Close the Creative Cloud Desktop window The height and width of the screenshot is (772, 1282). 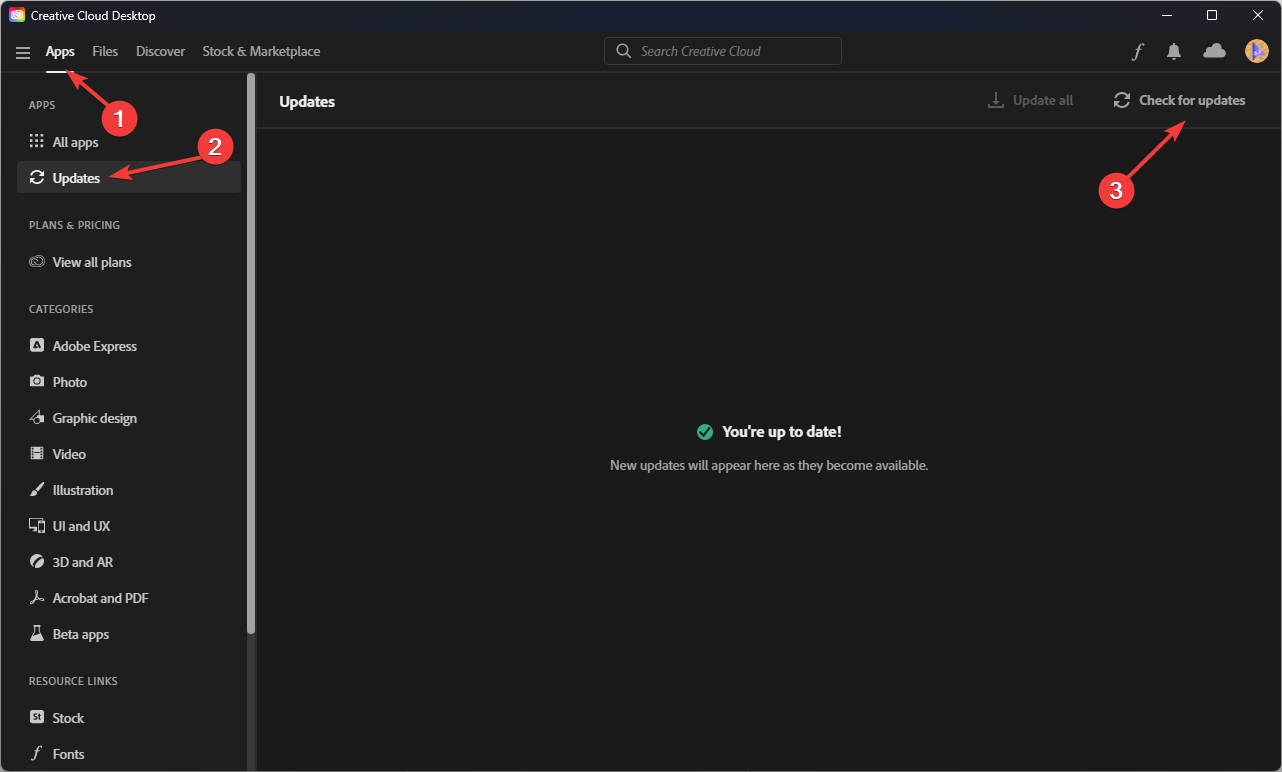tap(1258, 15)
